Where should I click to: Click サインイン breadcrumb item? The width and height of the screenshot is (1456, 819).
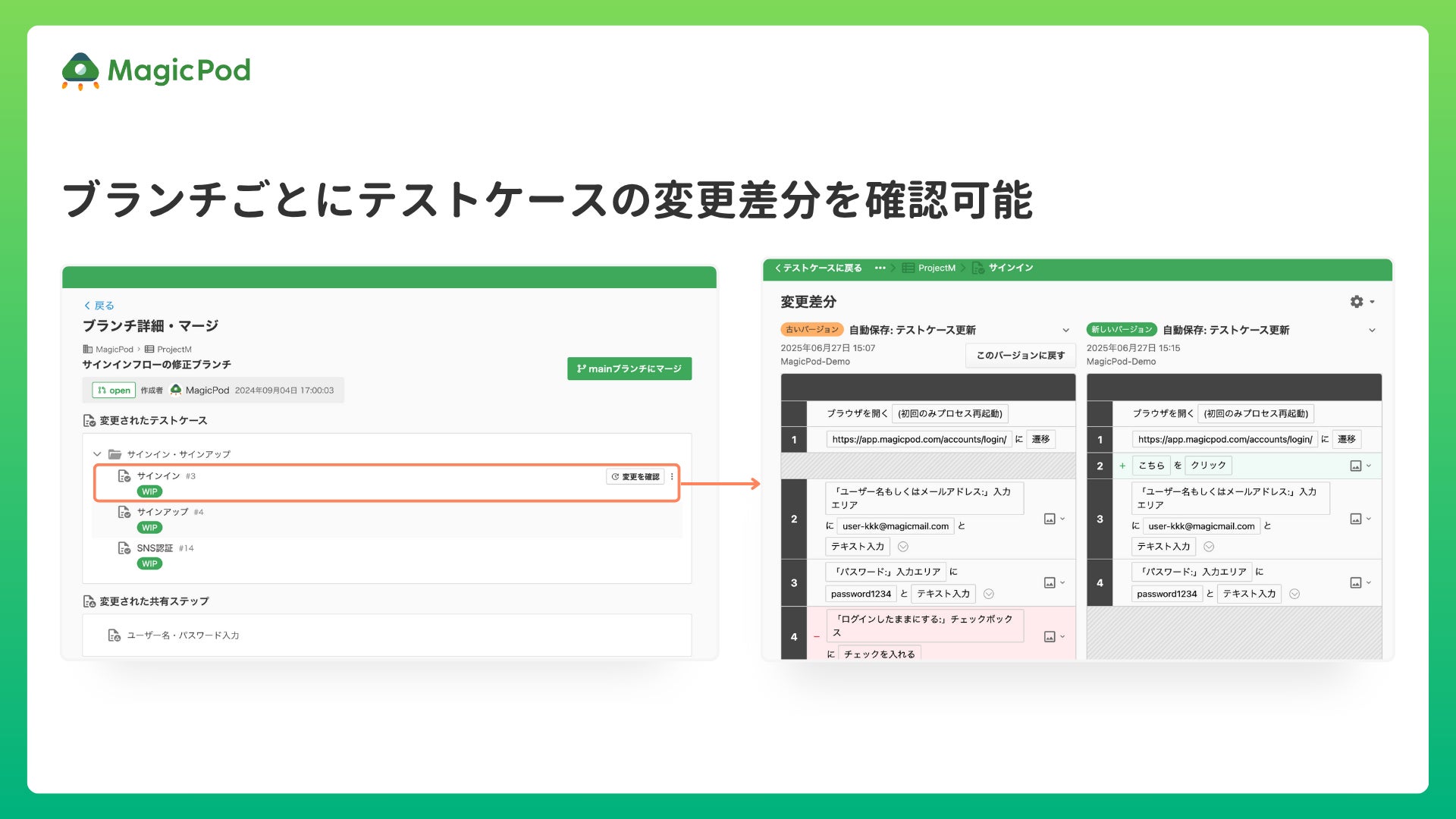(x=1010, y=268)
